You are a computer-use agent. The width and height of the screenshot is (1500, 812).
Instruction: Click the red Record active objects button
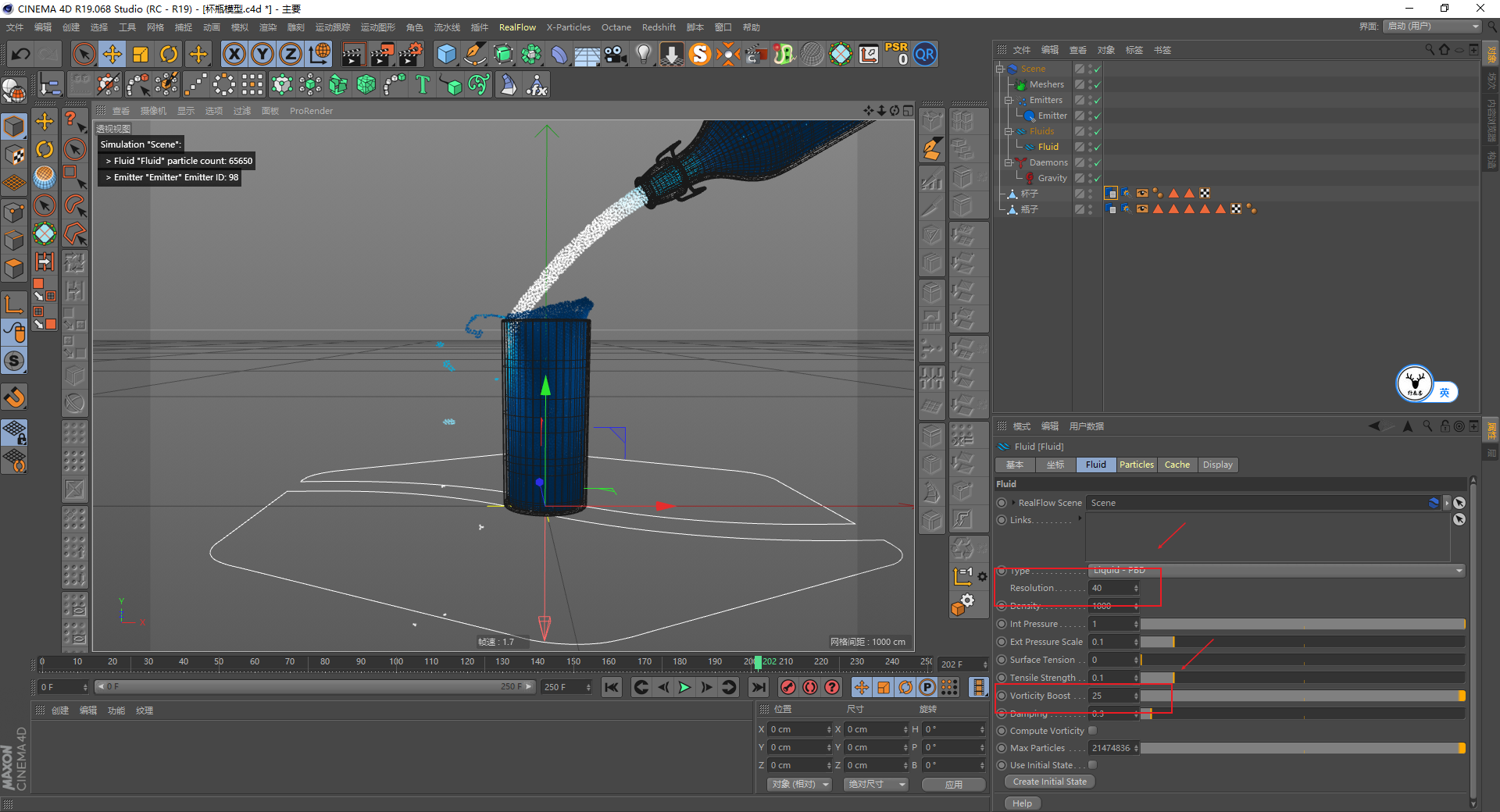(x=788, y=687)
